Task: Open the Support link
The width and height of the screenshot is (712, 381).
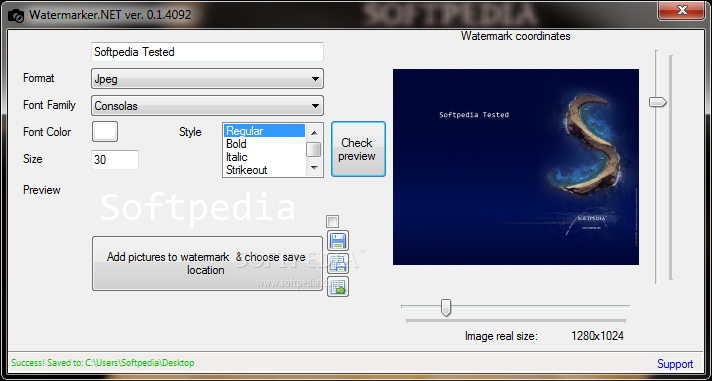Action: 675,364
